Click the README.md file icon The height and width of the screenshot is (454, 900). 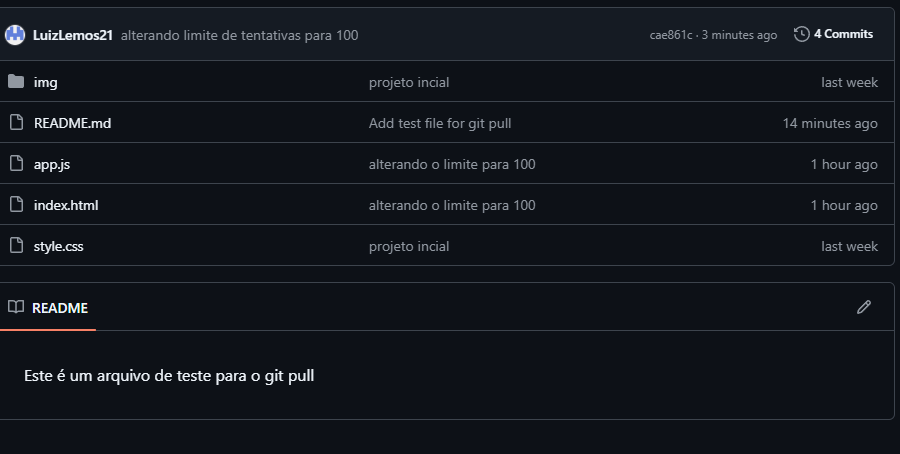(x=15, y=123)
